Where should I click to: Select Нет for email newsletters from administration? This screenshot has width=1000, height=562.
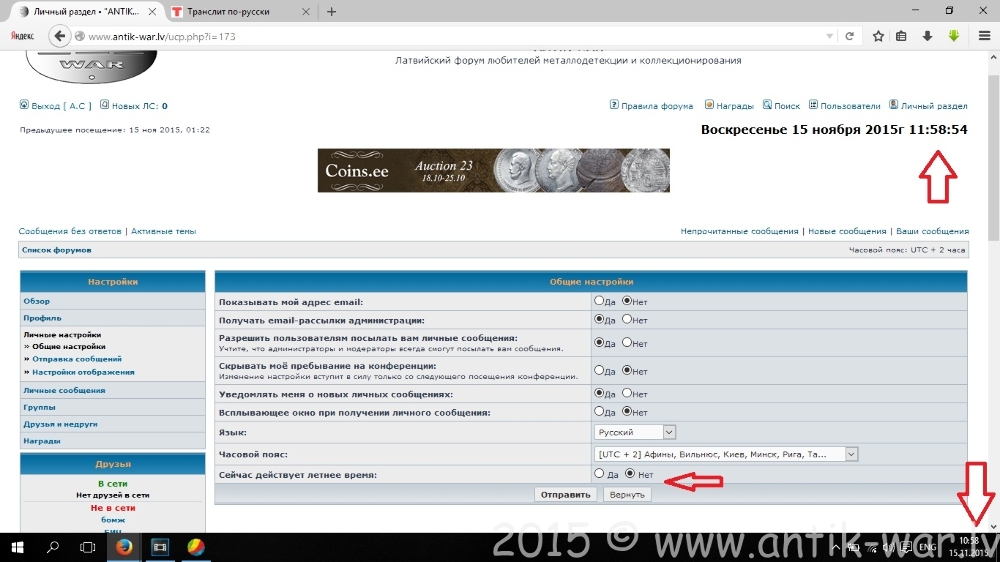[x=627, y=319]
